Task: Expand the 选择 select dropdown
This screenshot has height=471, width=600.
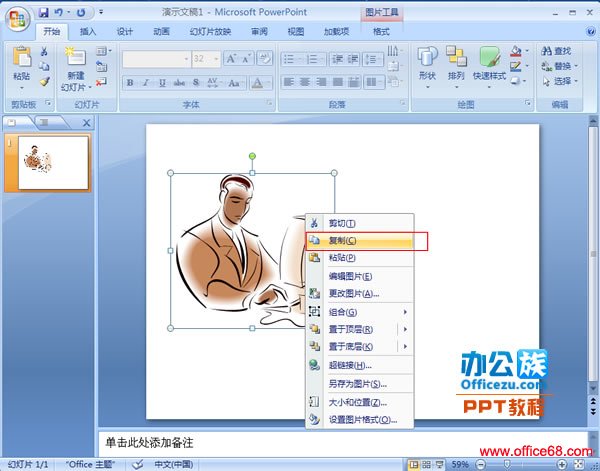Action: tap(575, 81)
